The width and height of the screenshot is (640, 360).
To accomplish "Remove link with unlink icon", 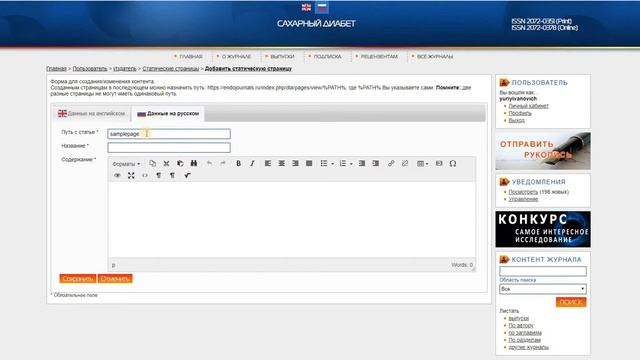I will click(x=405, y=163).
